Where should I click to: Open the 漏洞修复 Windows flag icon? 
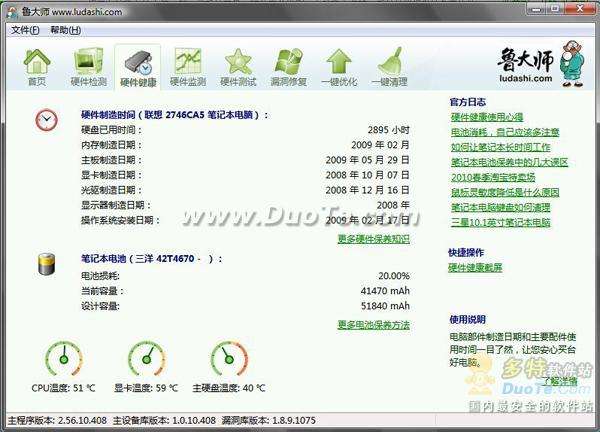point(289,67)
